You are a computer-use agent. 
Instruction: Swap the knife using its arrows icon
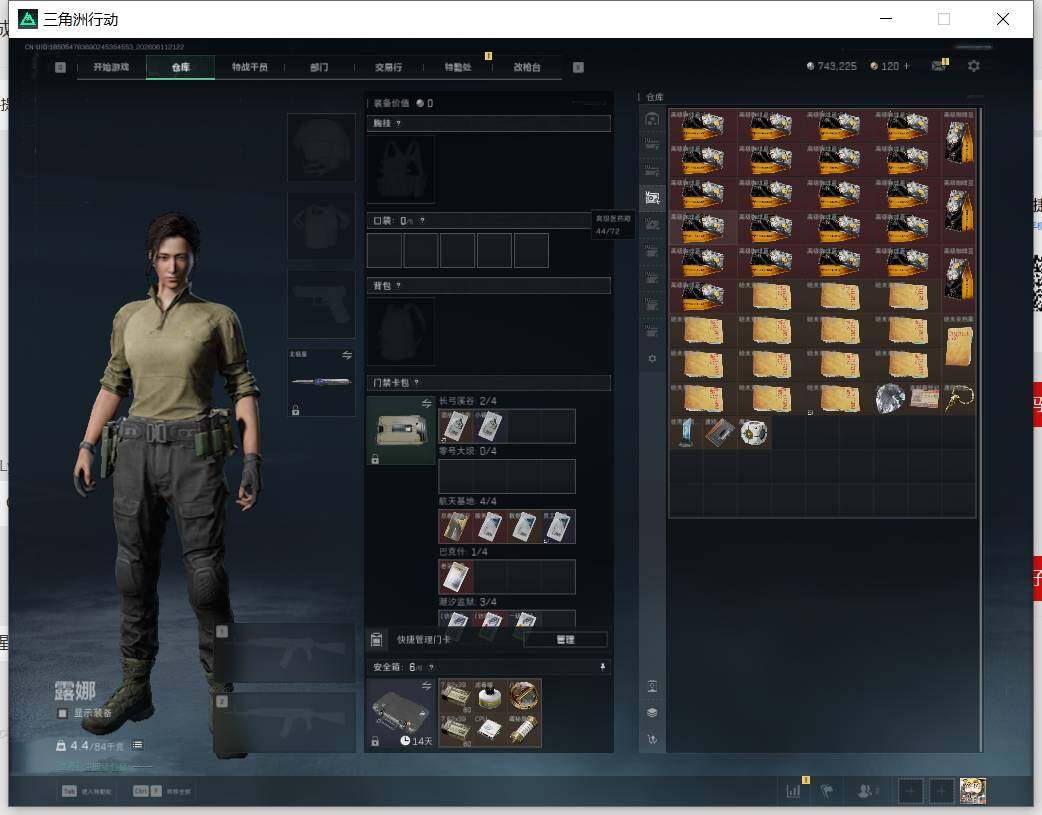pos(347,355)
